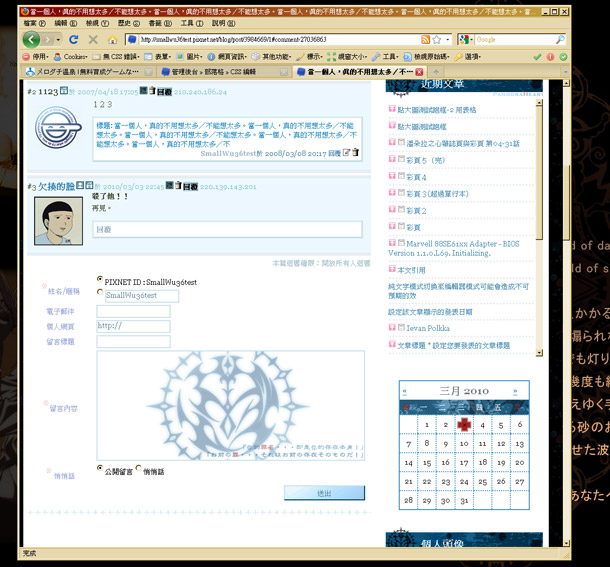Close the active blog post tab
610x567 pixels.
click(x=419, y=72)
